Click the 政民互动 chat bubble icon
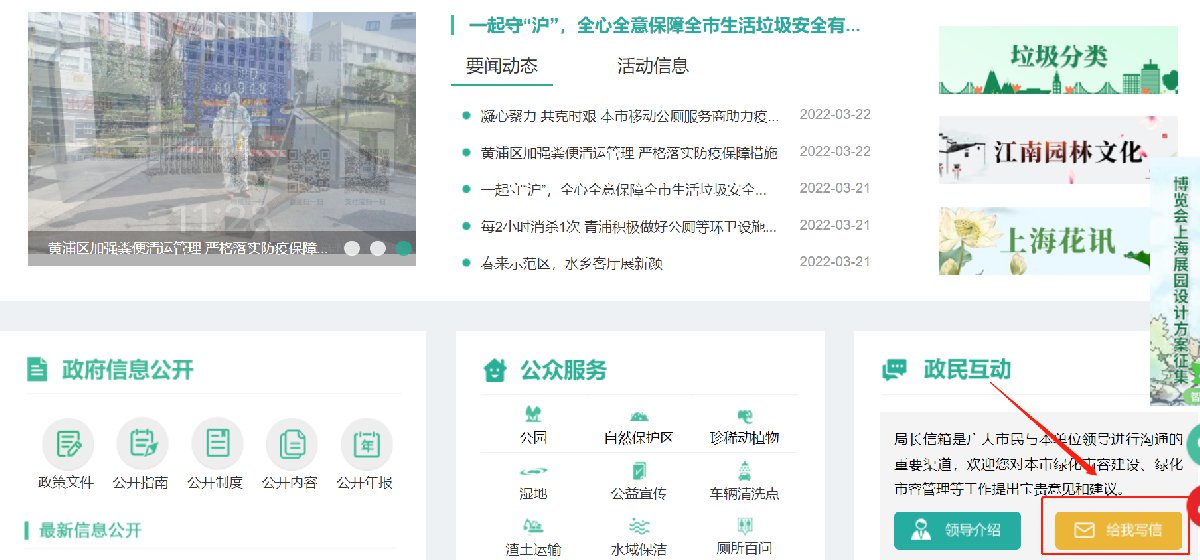The height and width of the screenshot is (560, 1200). 894,370
